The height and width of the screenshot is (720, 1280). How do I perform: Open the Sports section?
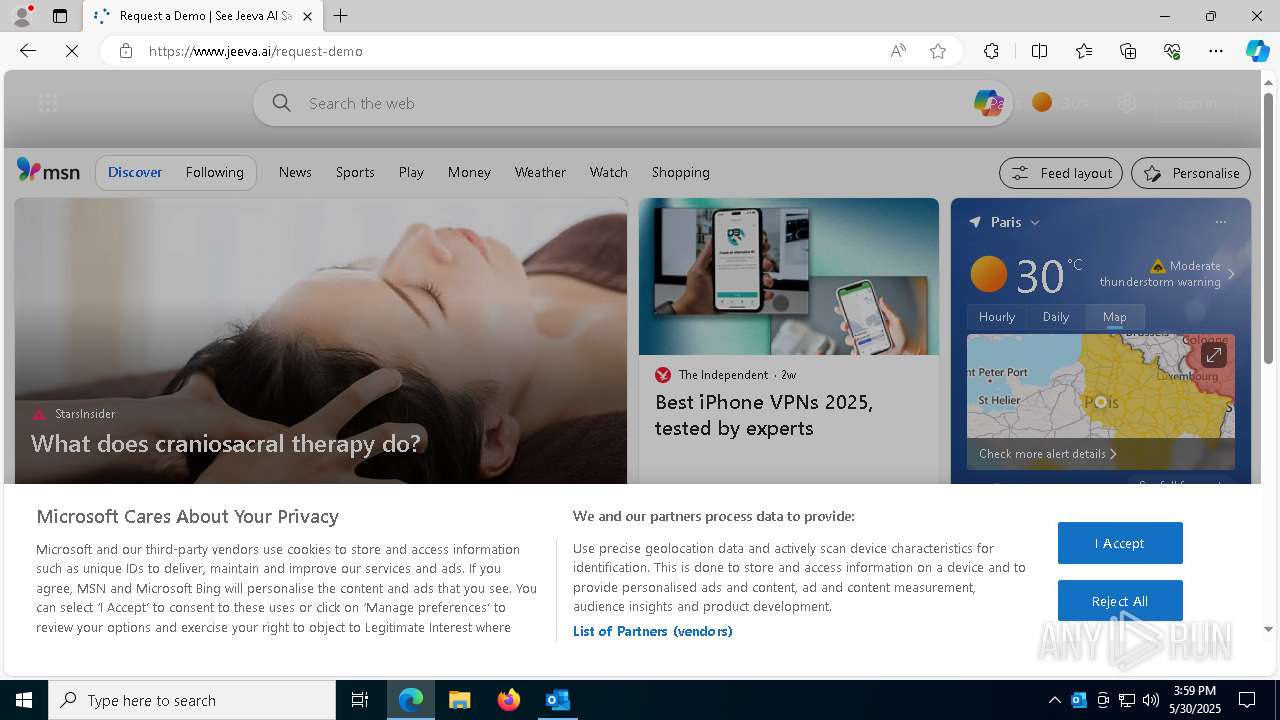(x=355, y=172)
